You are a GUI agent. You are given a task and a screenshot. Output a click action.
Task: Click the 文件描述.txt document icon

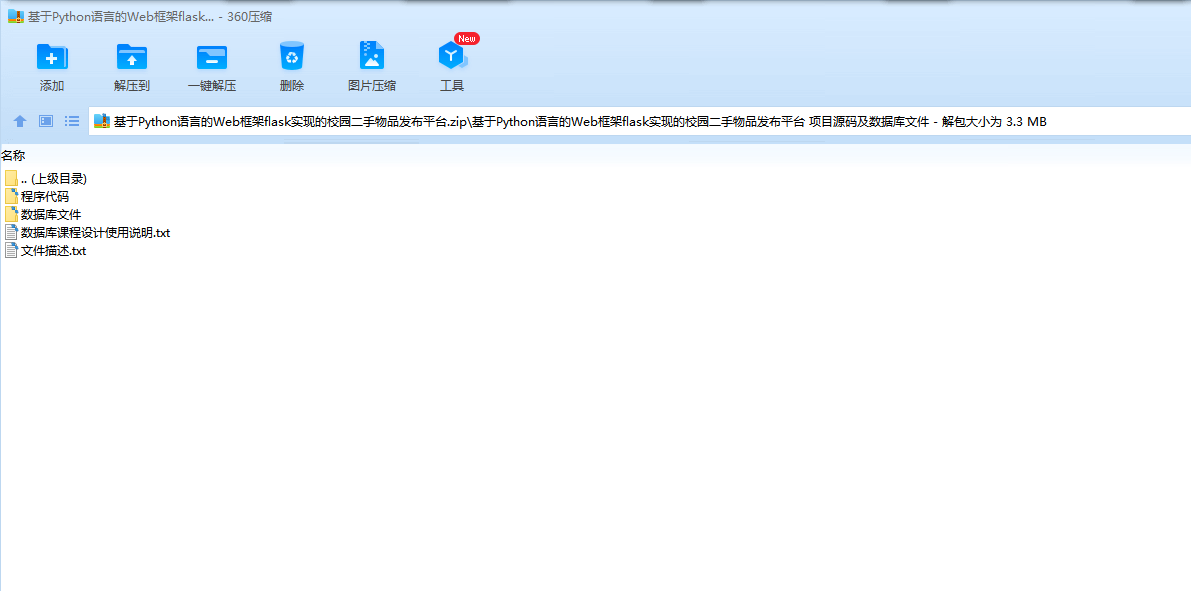[x=11, y=251]
